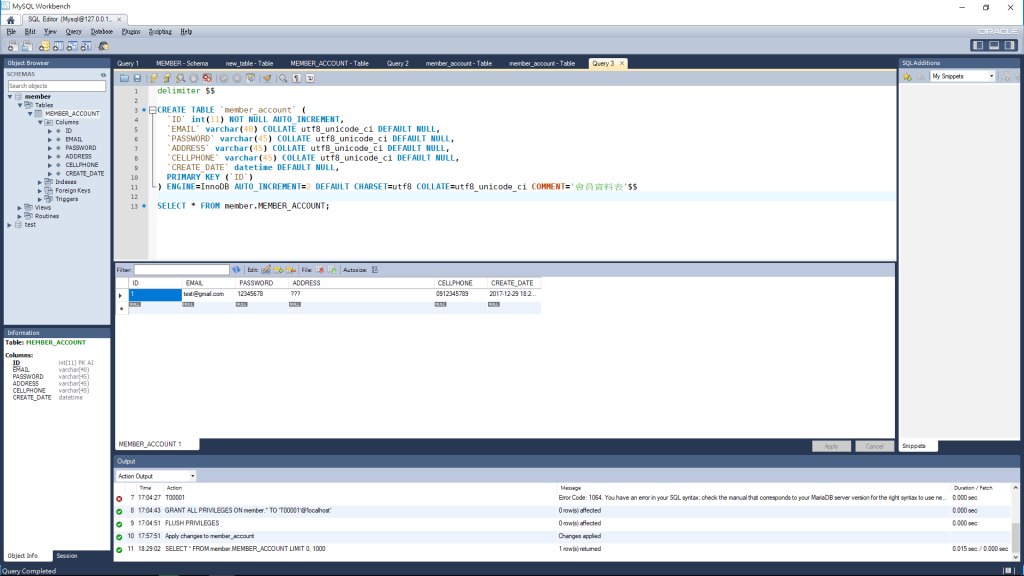Open a script file with the folder icon in Query 3 editor

coord(124,78)
